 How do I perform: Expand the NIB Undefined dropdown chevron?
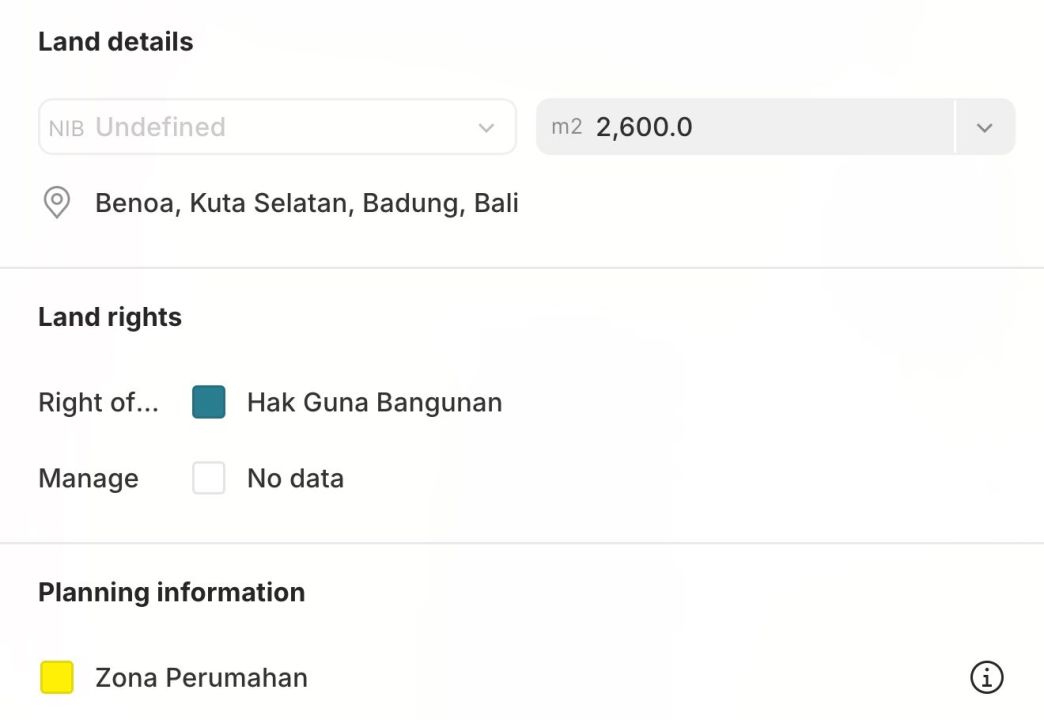click(x=486, y=127)
